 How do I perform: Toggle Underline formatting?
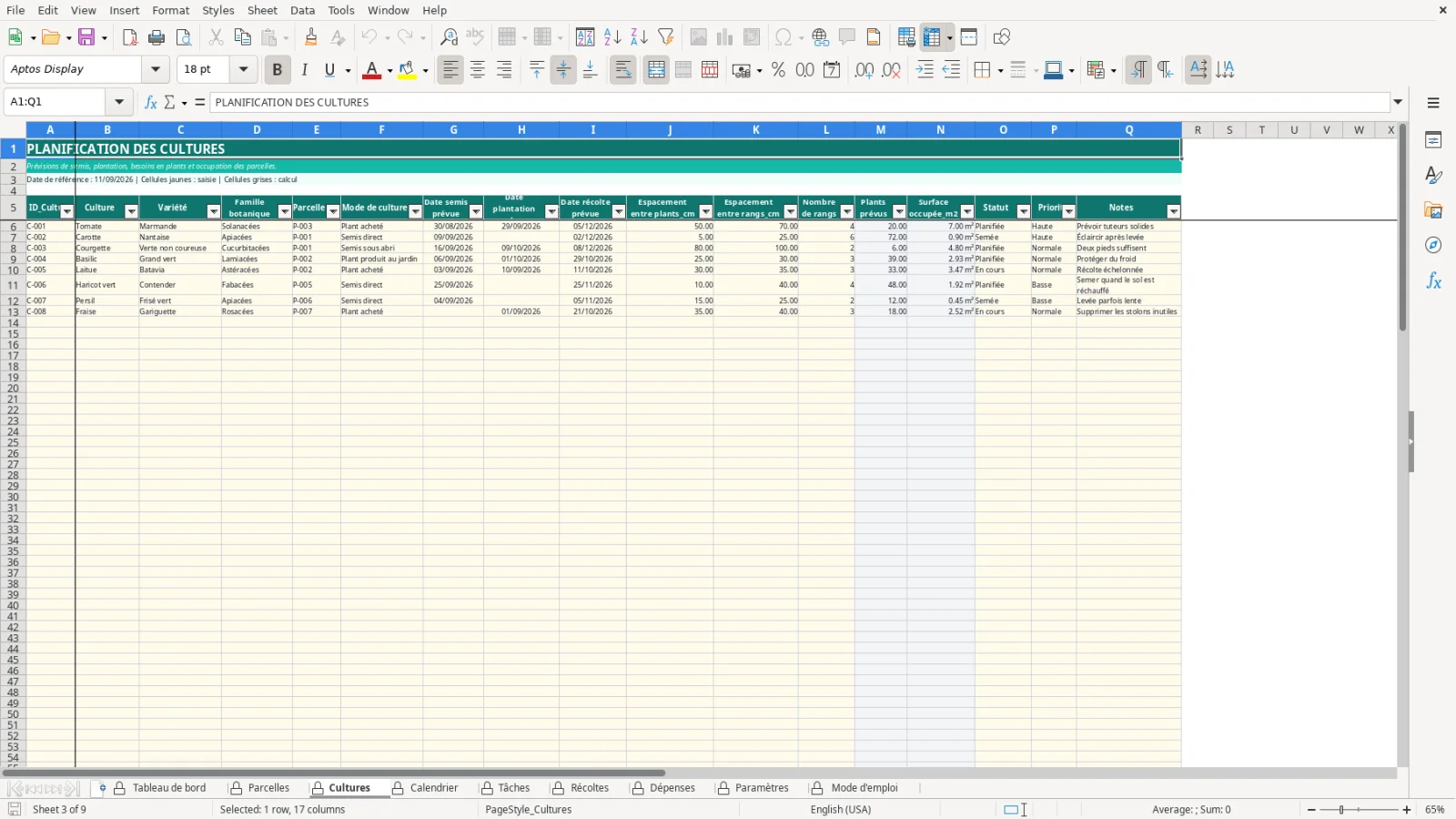(x=330, y=70)
